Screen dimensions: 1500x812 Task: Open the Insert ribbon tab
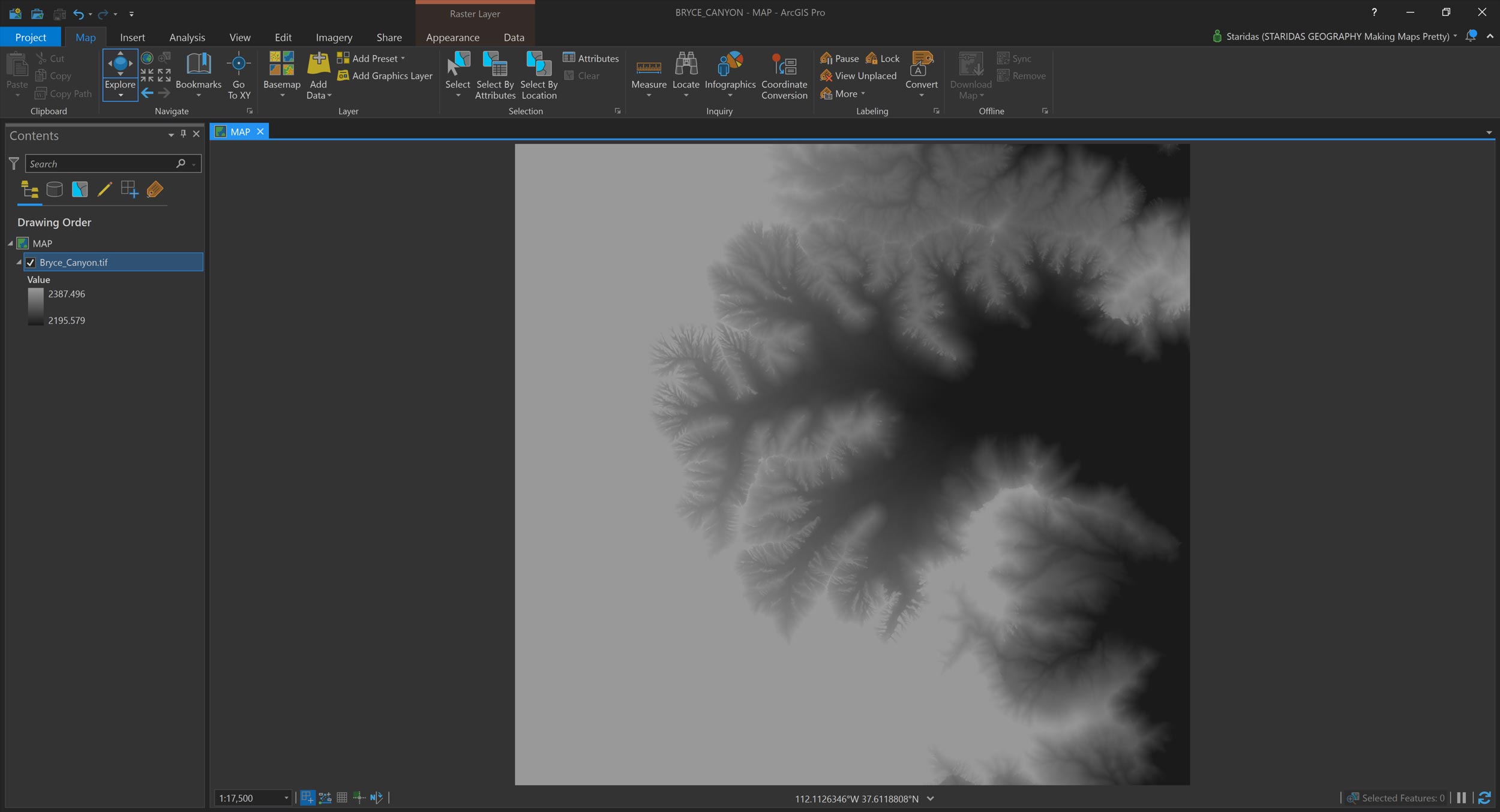coord(133,37)
